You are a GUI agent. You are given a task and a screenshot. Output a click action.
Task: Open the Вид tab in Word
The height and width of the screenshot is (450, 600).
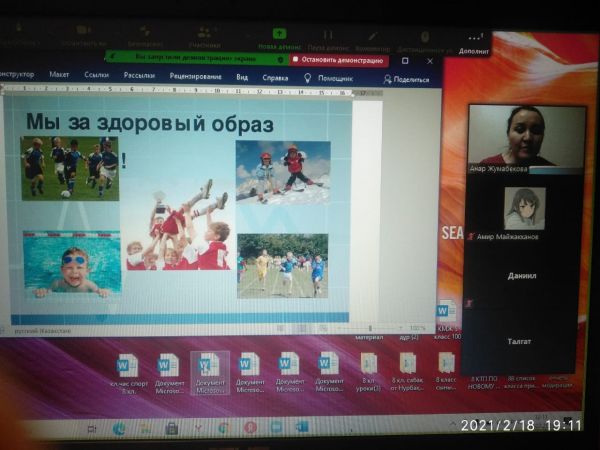point(242,76)
